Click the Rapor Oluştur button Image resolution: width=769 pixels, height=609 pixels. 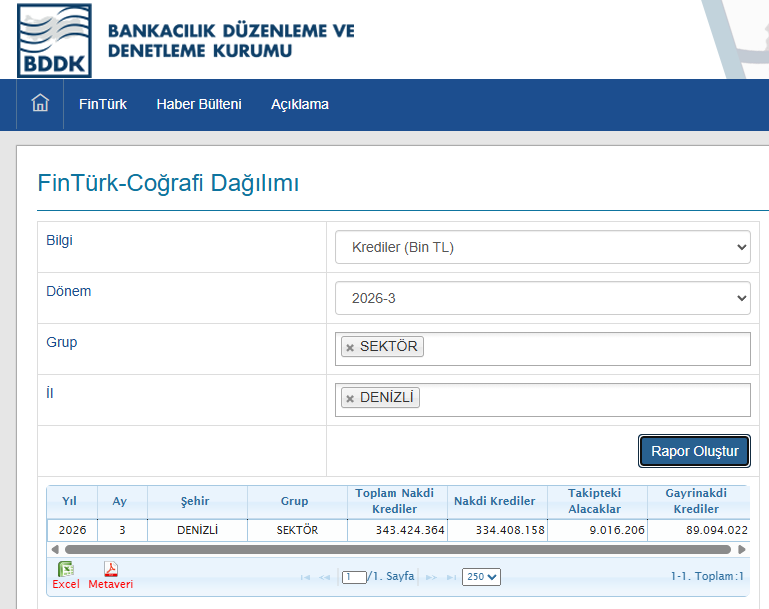pos(694,451)
